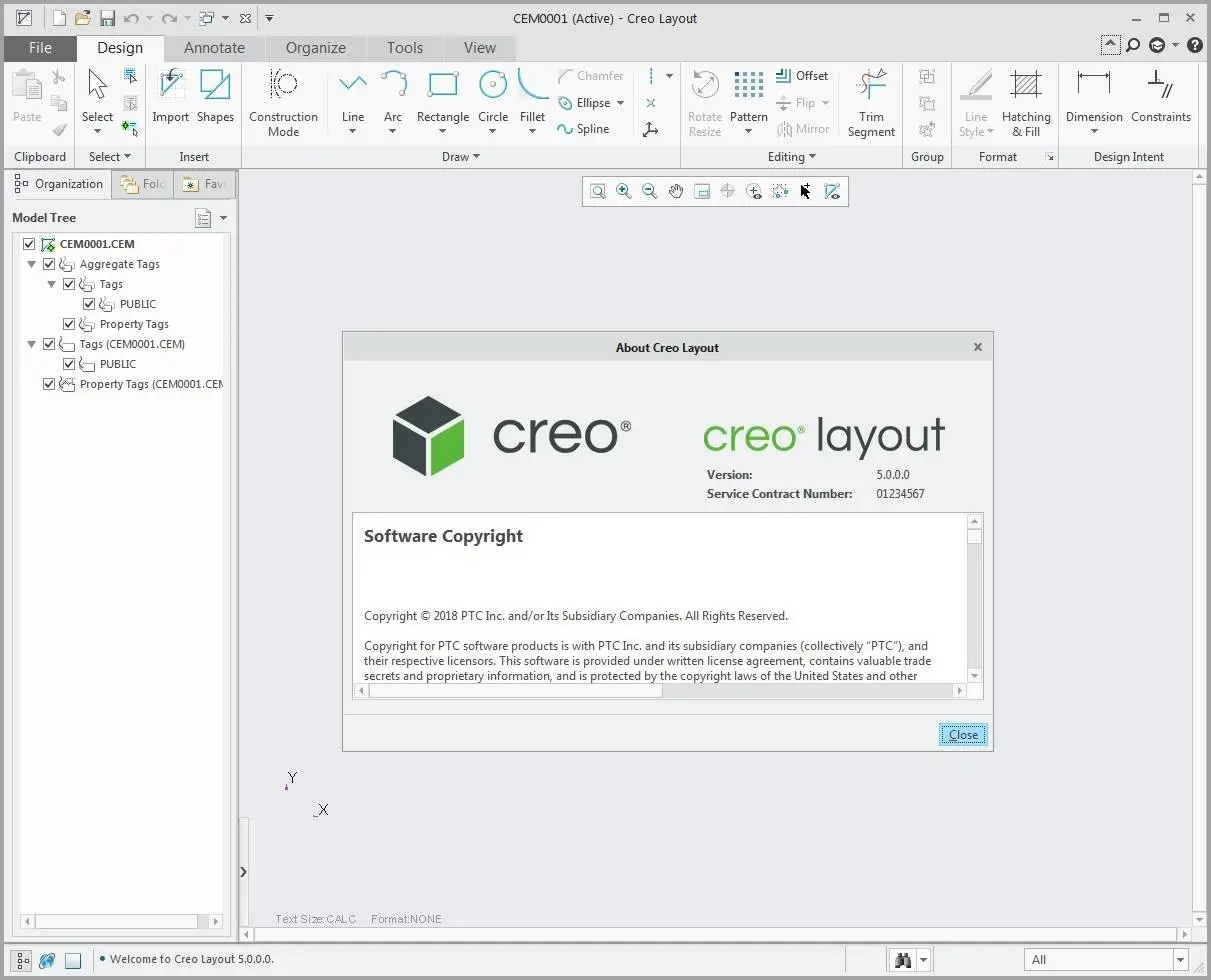Image resolution: width=1211 pixels, height=980 pixels.
Task: Click the Spline tool
Action: tap(583, 129)
